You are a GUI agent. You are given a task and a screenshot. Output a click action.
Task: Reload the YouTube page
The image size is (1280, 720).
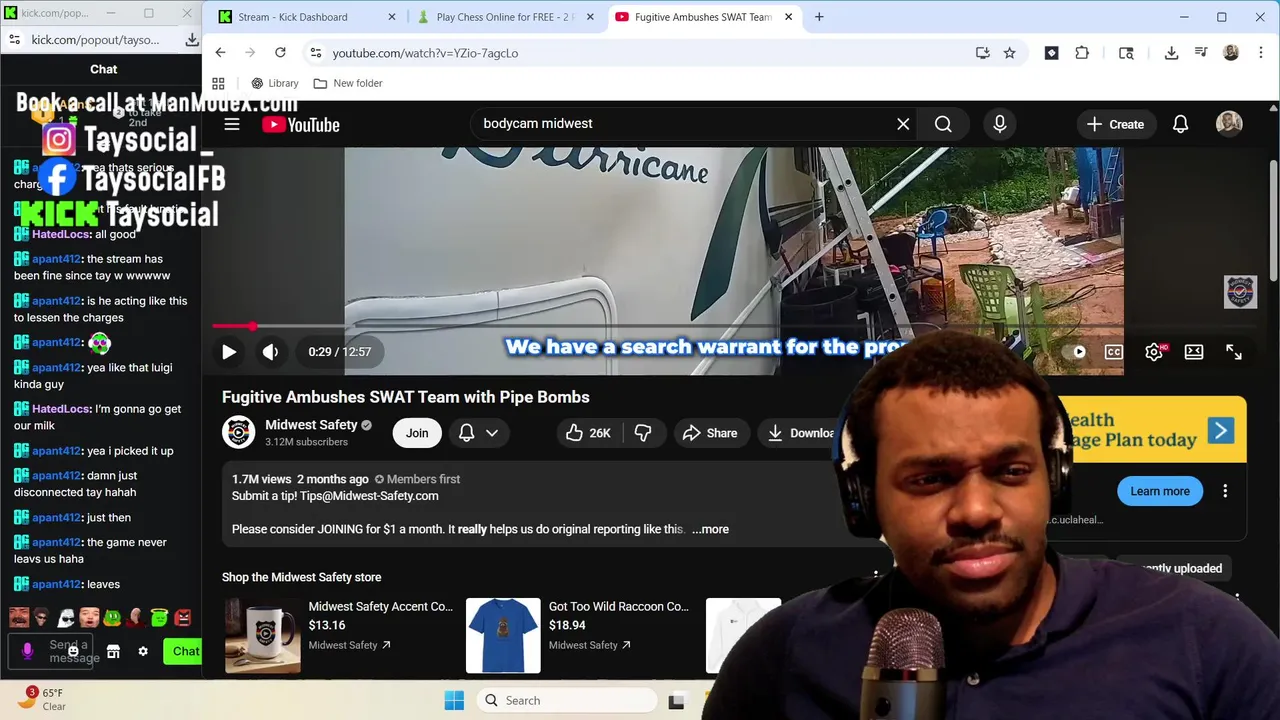point(281,53)
